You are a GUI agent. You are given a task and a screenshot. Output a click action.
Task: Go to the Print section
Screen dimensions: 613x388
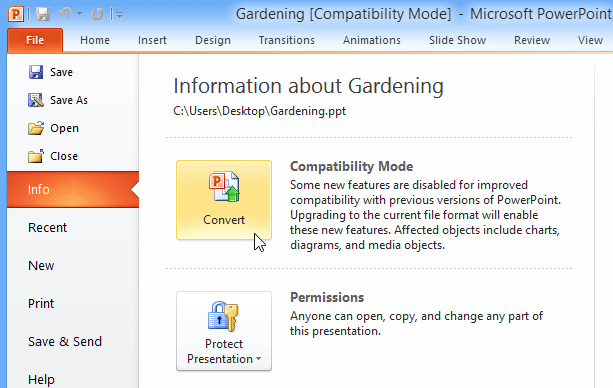pyautogui.click(x=41, y=304)
